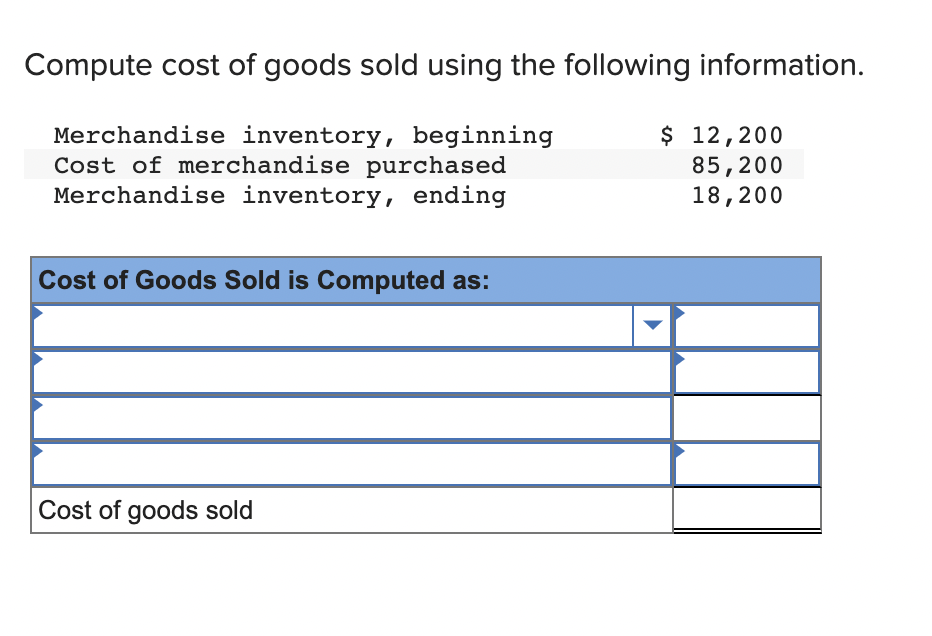Select the Merchandise inventory, beginning line
Image resolution: width=932 pixels, height=636 pixels.
tap(302, 135)
